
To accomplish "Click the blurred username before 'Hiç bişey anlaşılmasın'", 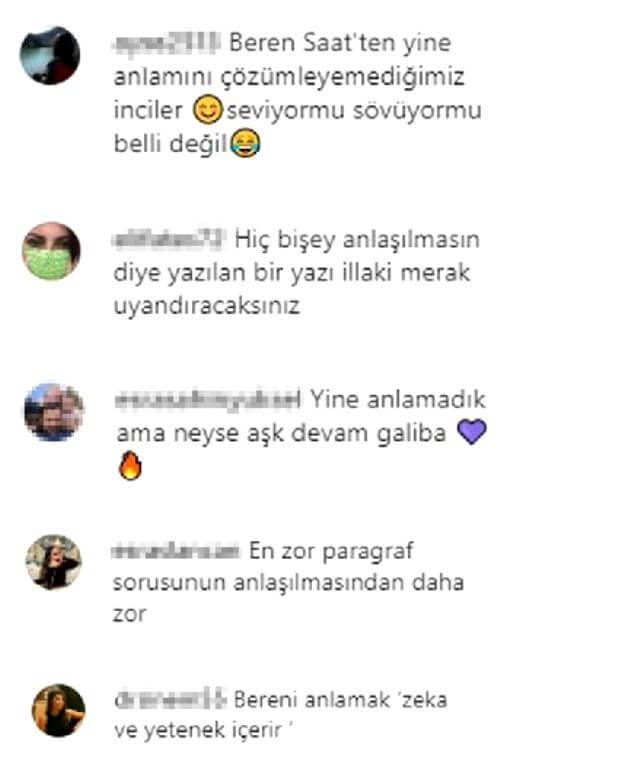I will click(x=169, y=239).
